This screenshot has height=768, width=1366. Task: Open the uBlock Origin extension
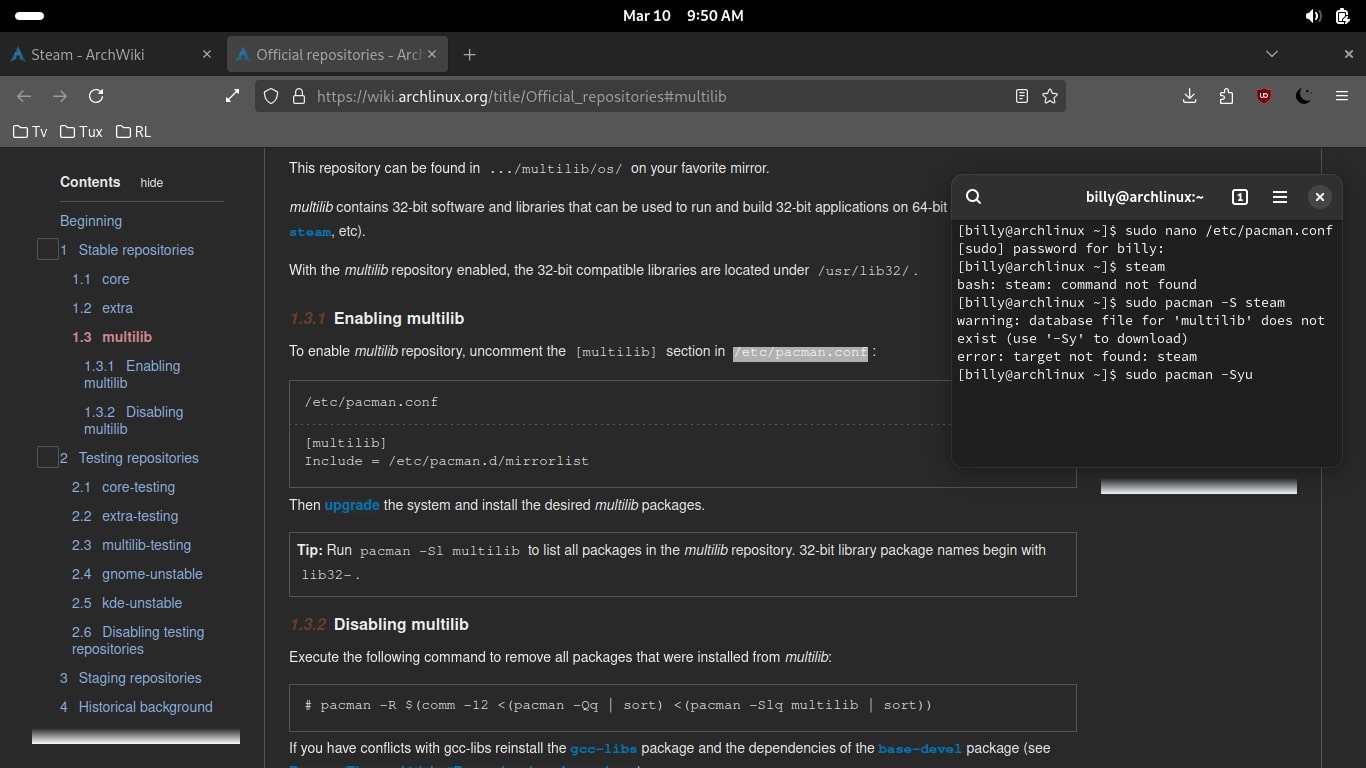(x=1264, y=96)
